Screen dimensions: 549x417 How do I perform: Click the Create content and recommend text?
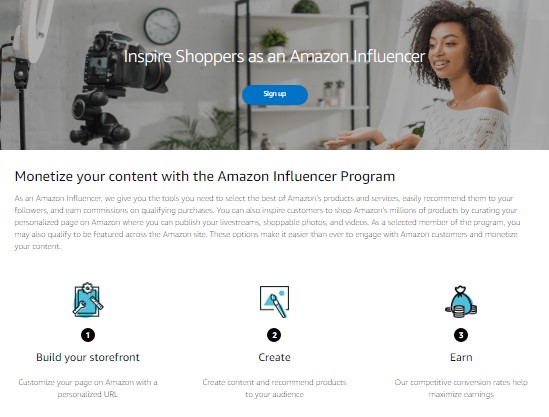click(274, 388)
